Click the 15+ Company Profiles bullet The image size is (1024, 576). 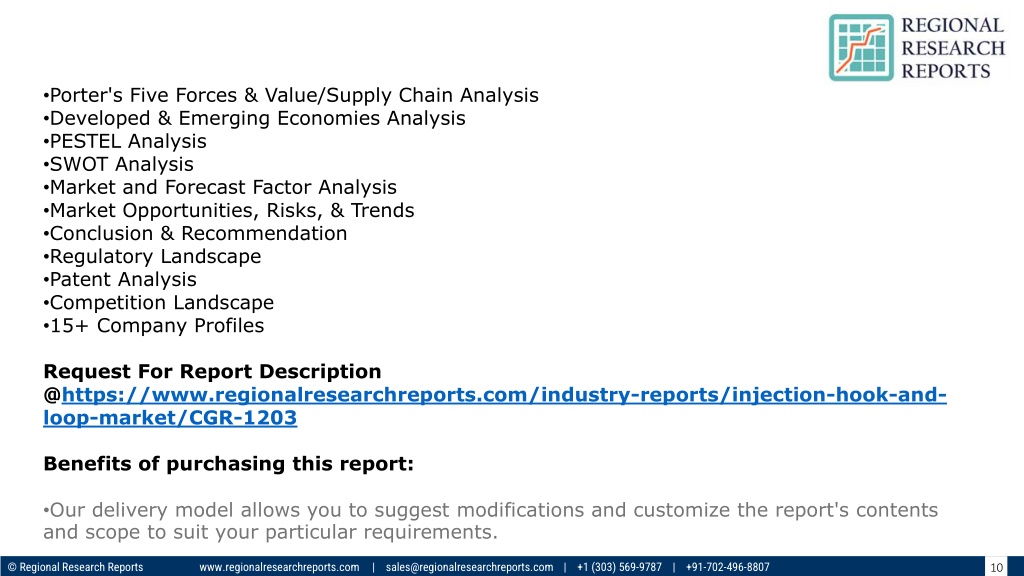[153, 325]
